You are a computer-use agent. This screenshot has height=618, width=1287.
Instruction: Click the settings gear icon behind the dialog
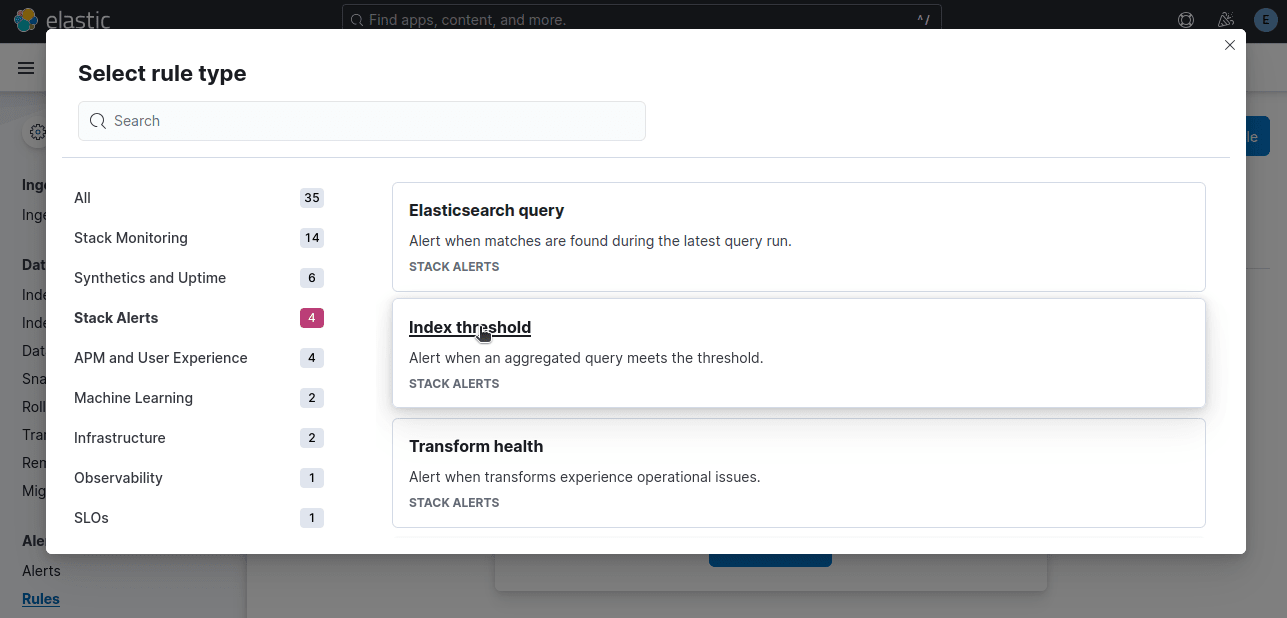pos(37,132)
